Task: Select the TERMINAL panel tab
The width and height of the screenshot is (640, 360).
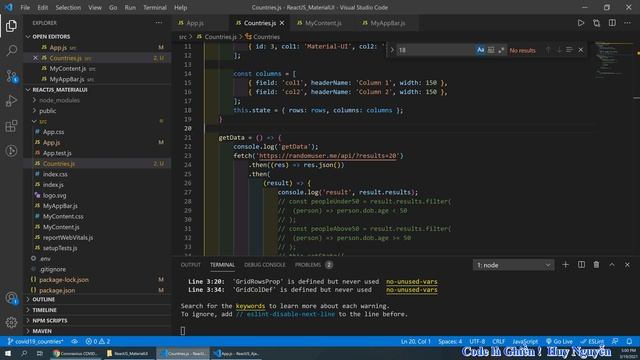Action: 222,265
